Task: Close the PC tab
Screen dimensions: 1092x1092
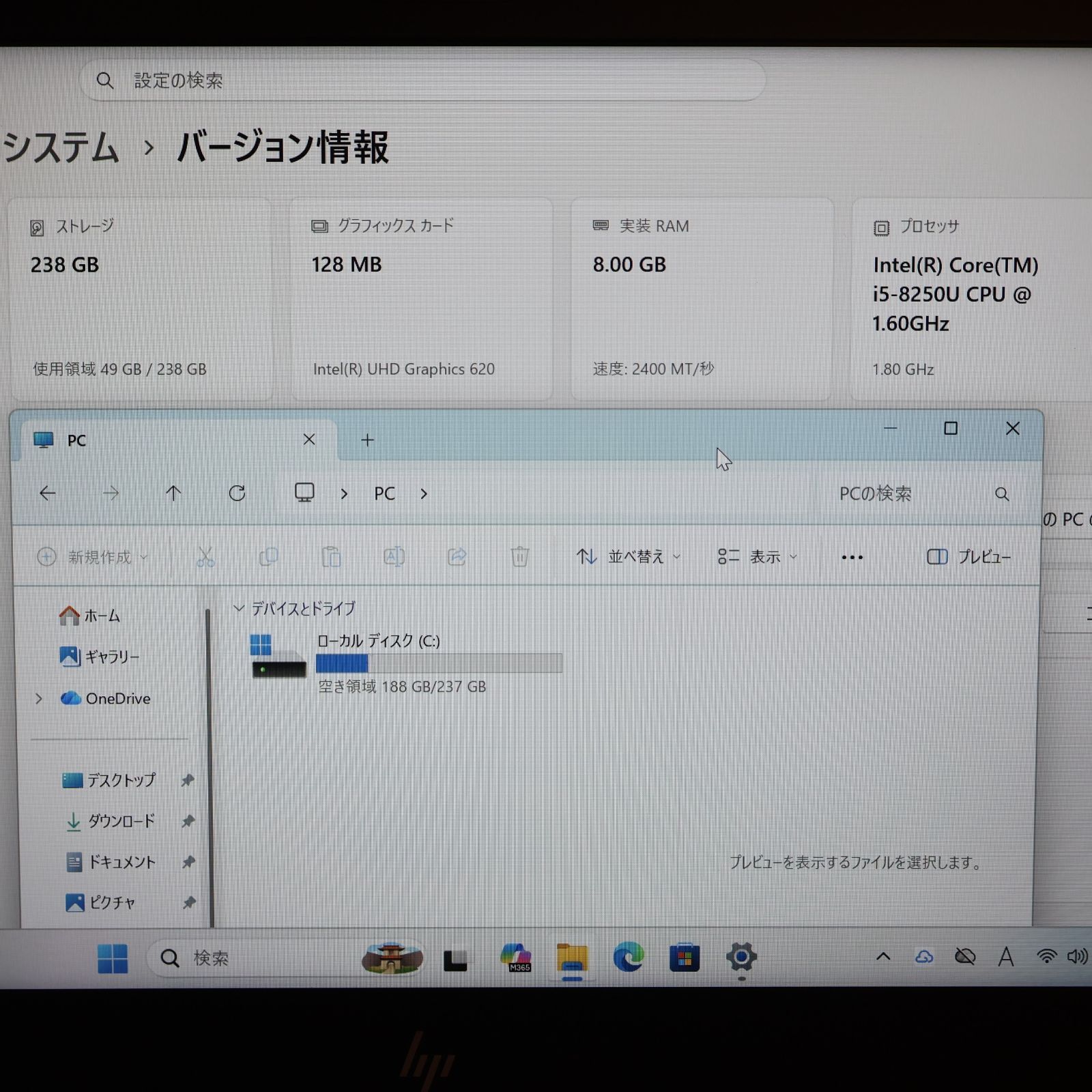Action: [309, 440]
